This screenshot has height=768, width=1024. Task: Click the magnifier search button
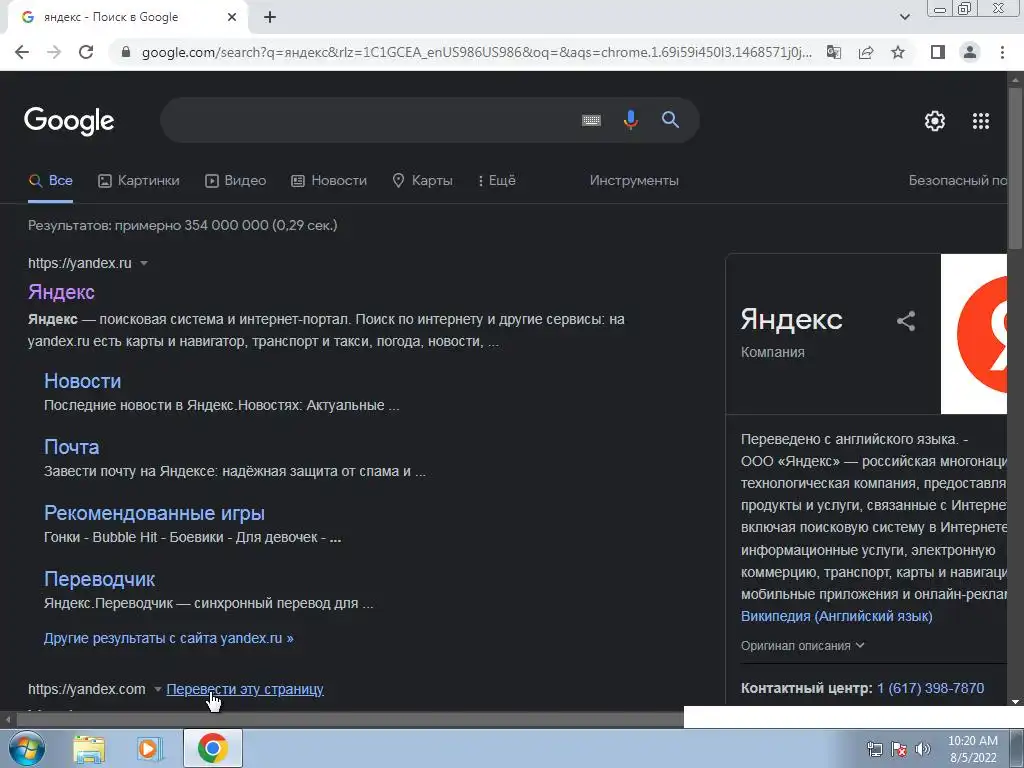[x=670, y=120]
